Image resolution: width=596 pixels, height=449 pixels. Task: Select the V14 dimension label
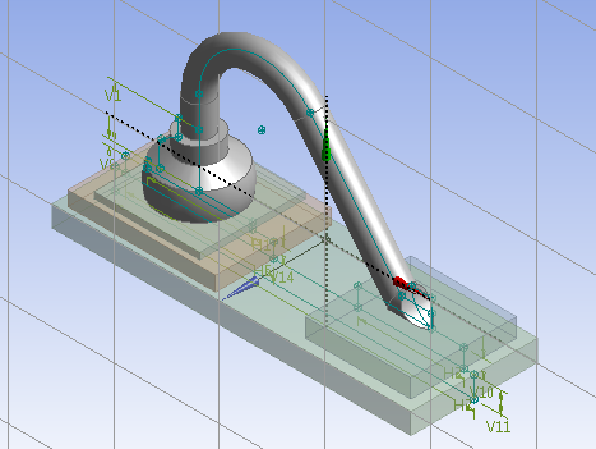coord(283,277)
